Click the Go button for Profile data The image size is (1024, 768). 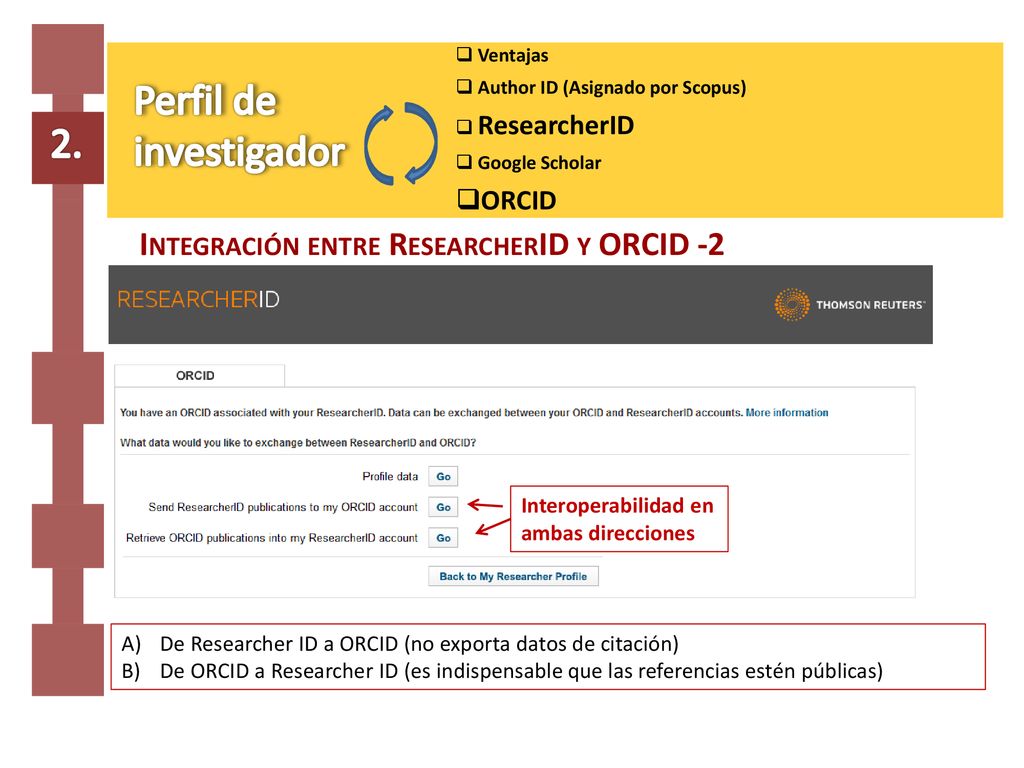point(443,476)
